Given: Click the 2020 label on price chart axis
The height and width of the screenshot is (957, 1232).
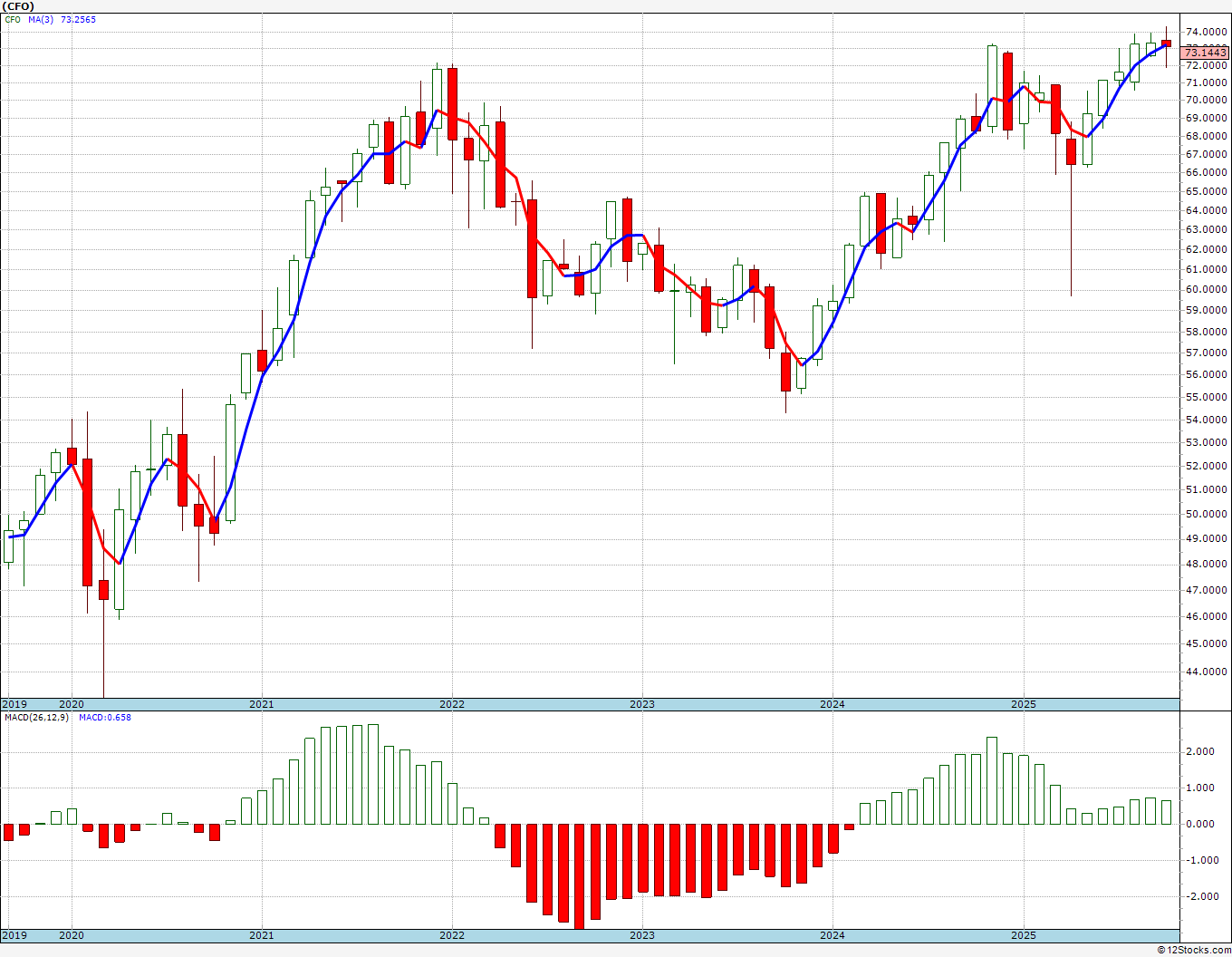Looking at the screenshot, I should 72,704.
